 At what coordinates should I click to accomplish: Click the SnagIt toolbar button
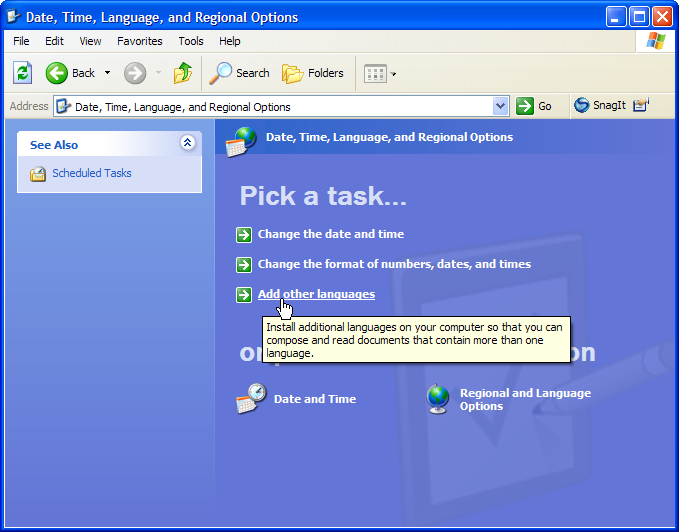(x=600, y=106)
